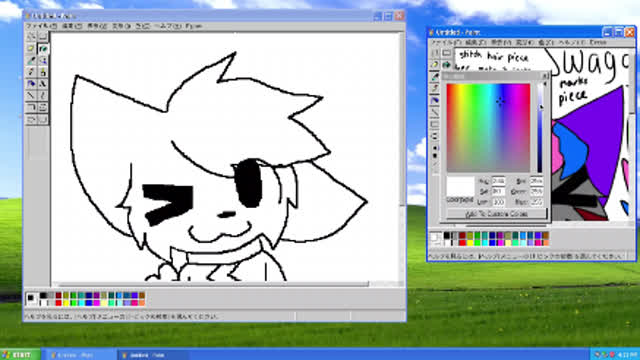Select Free-Form Select tool in right Paint window
Viewport: 640px width, 360px height.
tap(435, 53)
